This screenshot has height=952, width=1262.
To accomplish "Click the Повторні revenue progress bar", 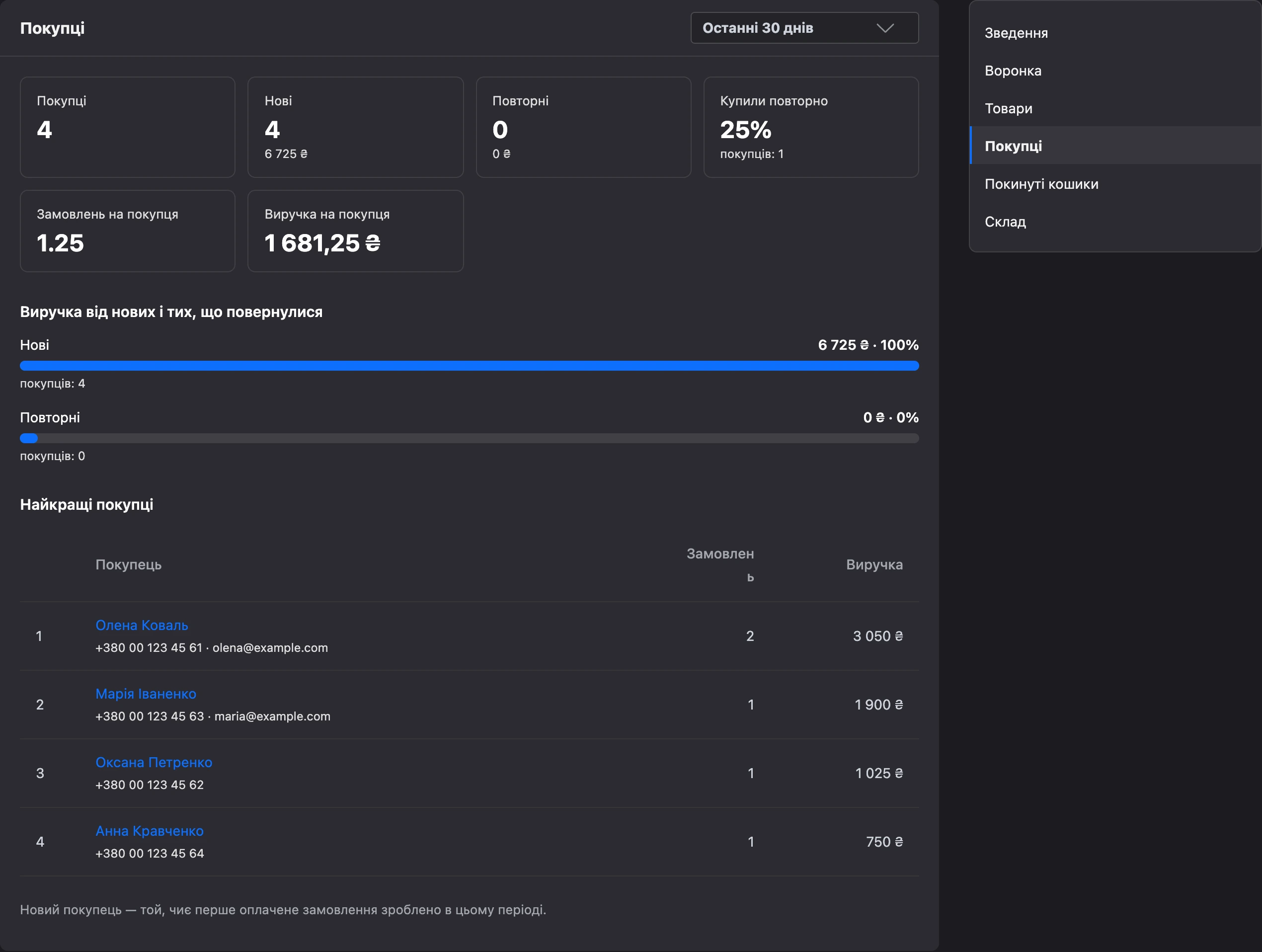I will [x=469, y=438].
